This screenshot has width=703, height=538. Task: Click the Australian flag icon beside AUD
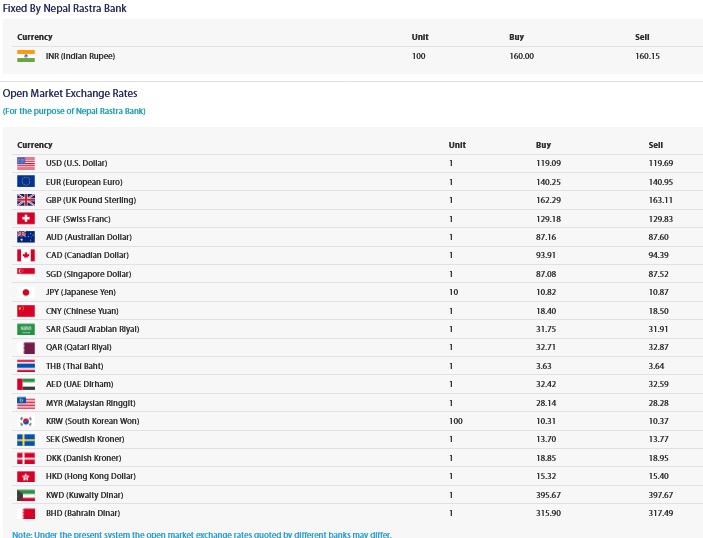tap(26, 237)
